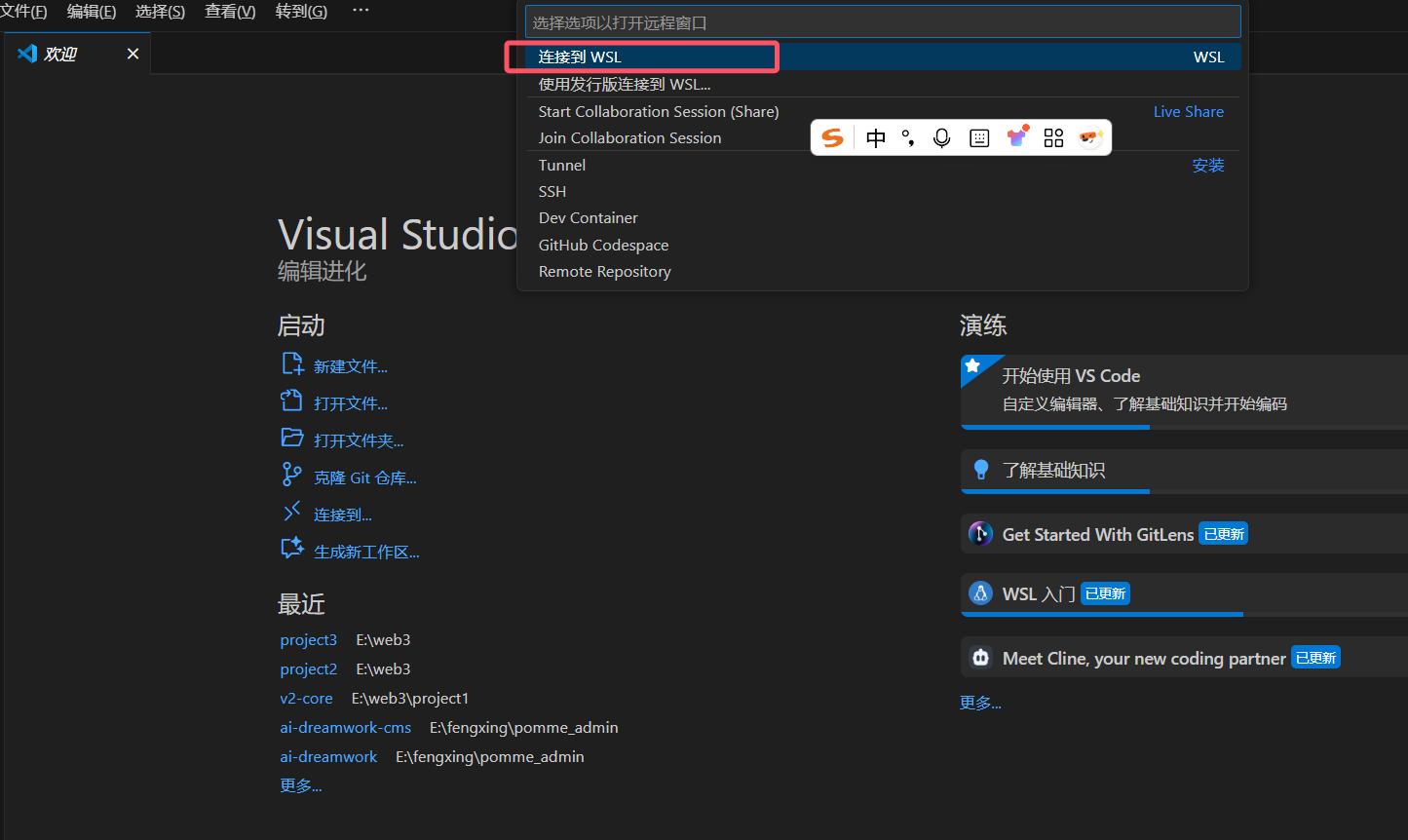Click the 生成新工作区... link
The image size is (1408, 840).
366,552
